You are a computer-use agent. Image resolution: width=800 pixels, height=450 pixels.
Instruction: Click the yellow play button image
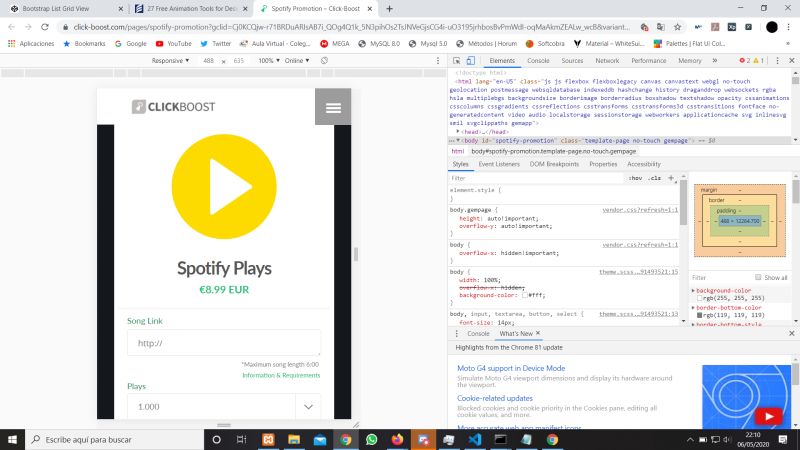coord(224,187)
